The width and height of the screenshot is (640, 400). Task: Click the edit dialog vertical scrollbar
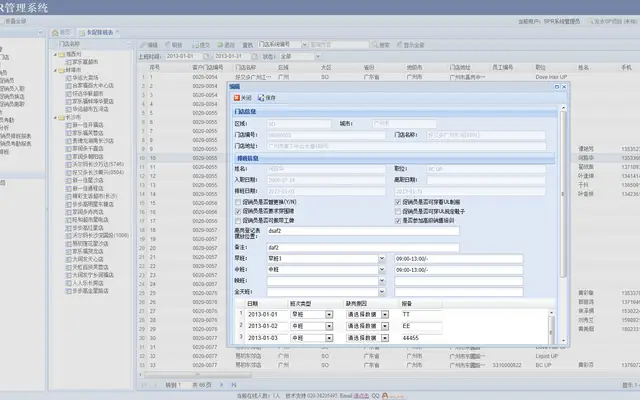point(563,196)
